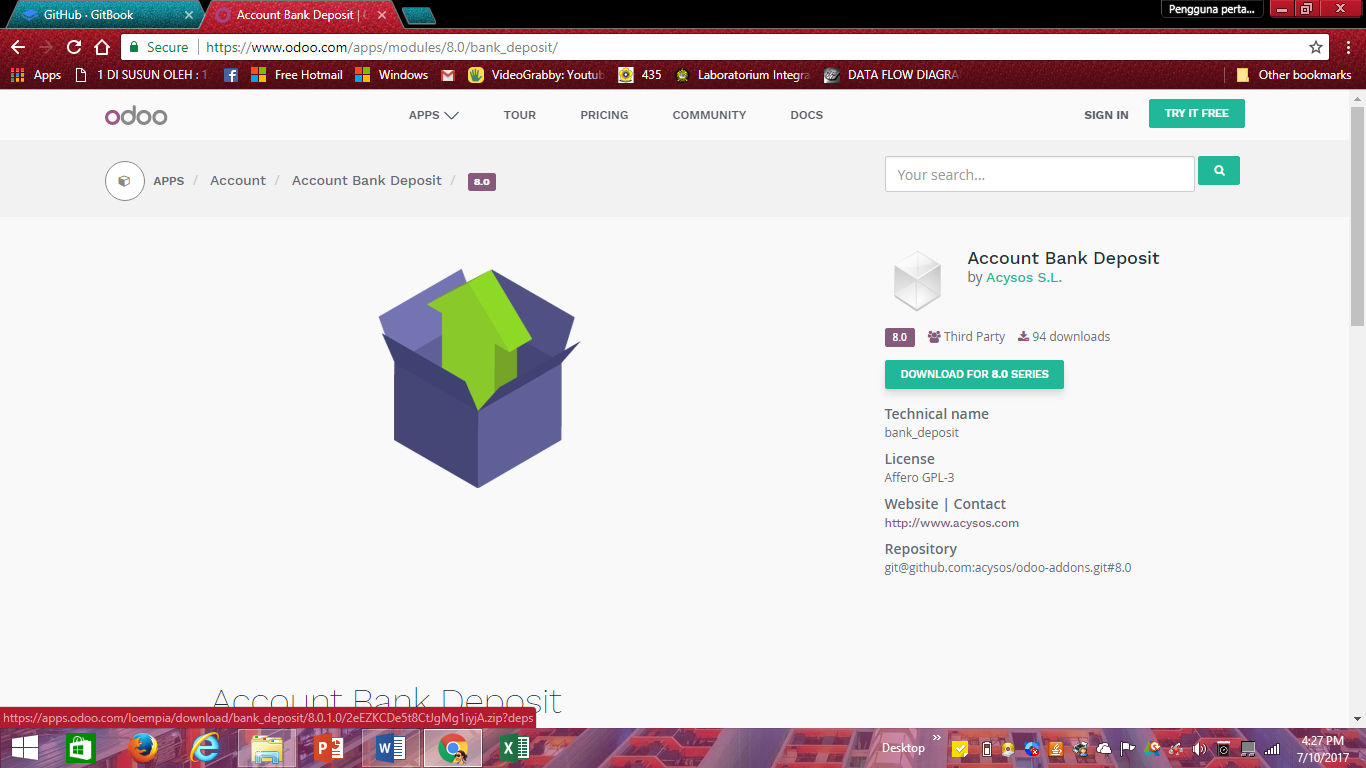This screenshot has height=768, width=1366.
Task: Click the battery tray icon
Action: pyautogui.click(x=986, y=748)
